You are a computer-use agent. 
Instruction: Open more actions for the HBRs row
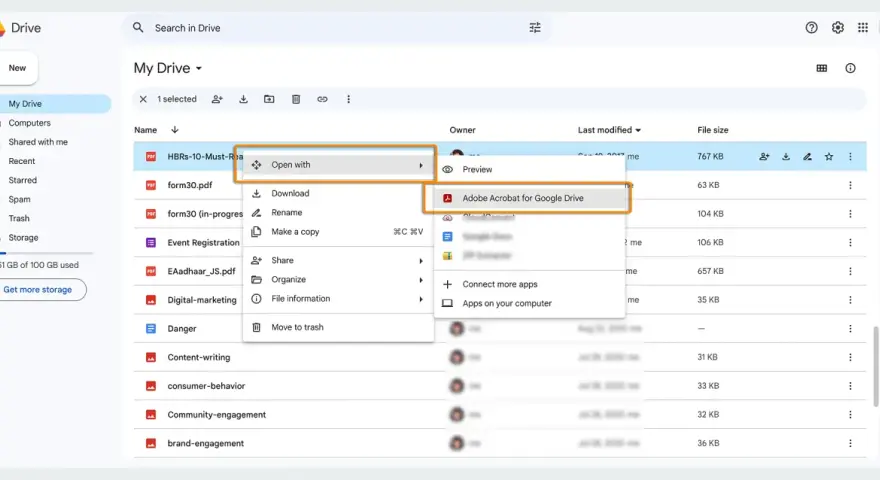coord(850,157)
